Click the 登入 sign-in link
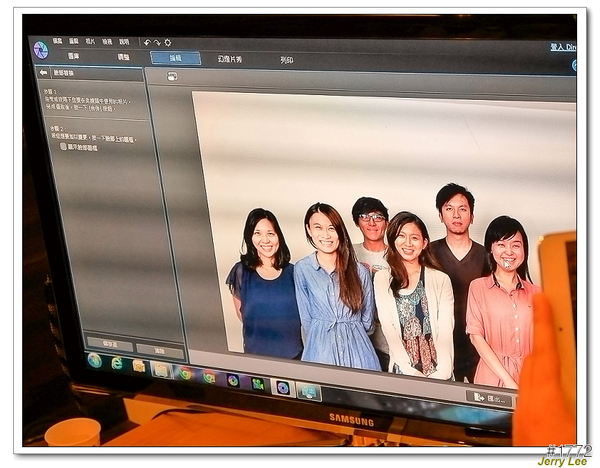 (x=562, y=46)
